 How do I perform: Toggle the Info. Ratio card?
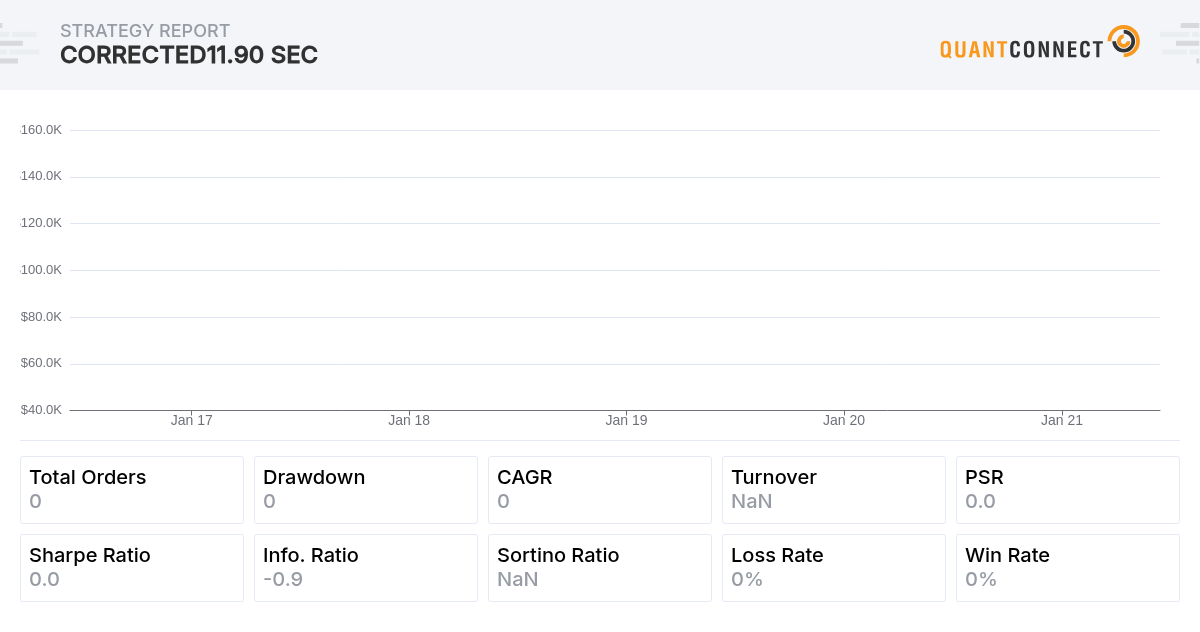(x=366, y=567)
